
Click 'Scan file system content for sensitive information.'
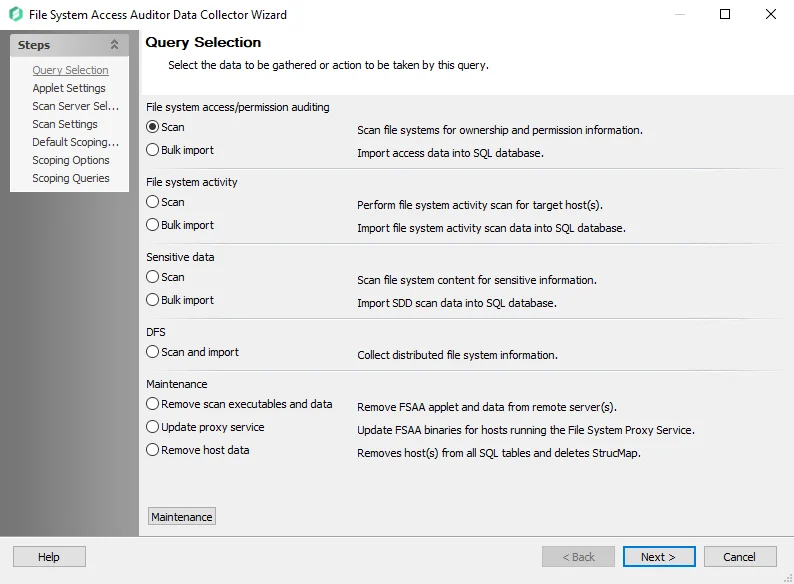(x=477, y=280)
